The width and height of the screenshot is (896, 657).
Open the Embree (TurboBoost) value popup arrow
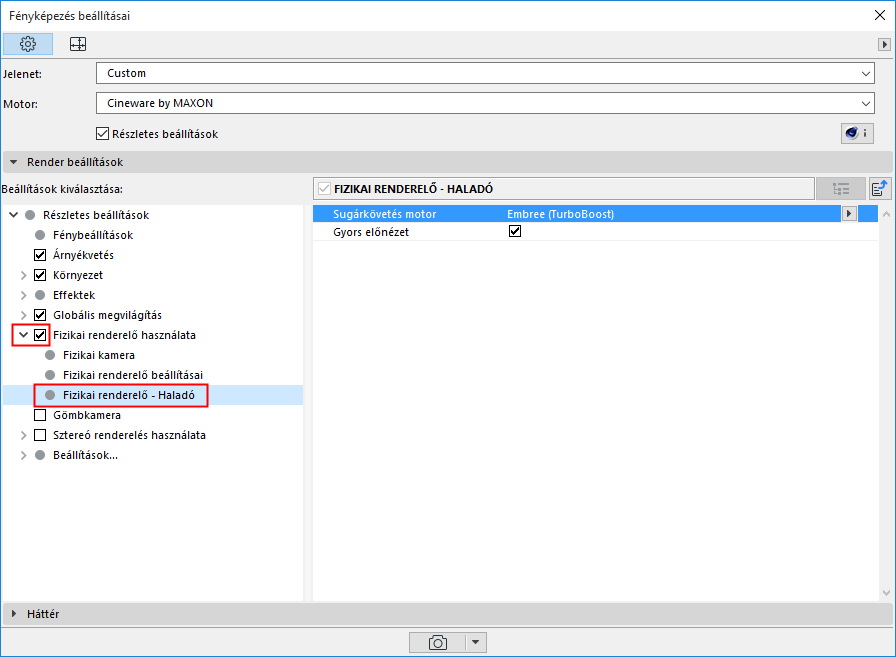(x=849, y=214)
